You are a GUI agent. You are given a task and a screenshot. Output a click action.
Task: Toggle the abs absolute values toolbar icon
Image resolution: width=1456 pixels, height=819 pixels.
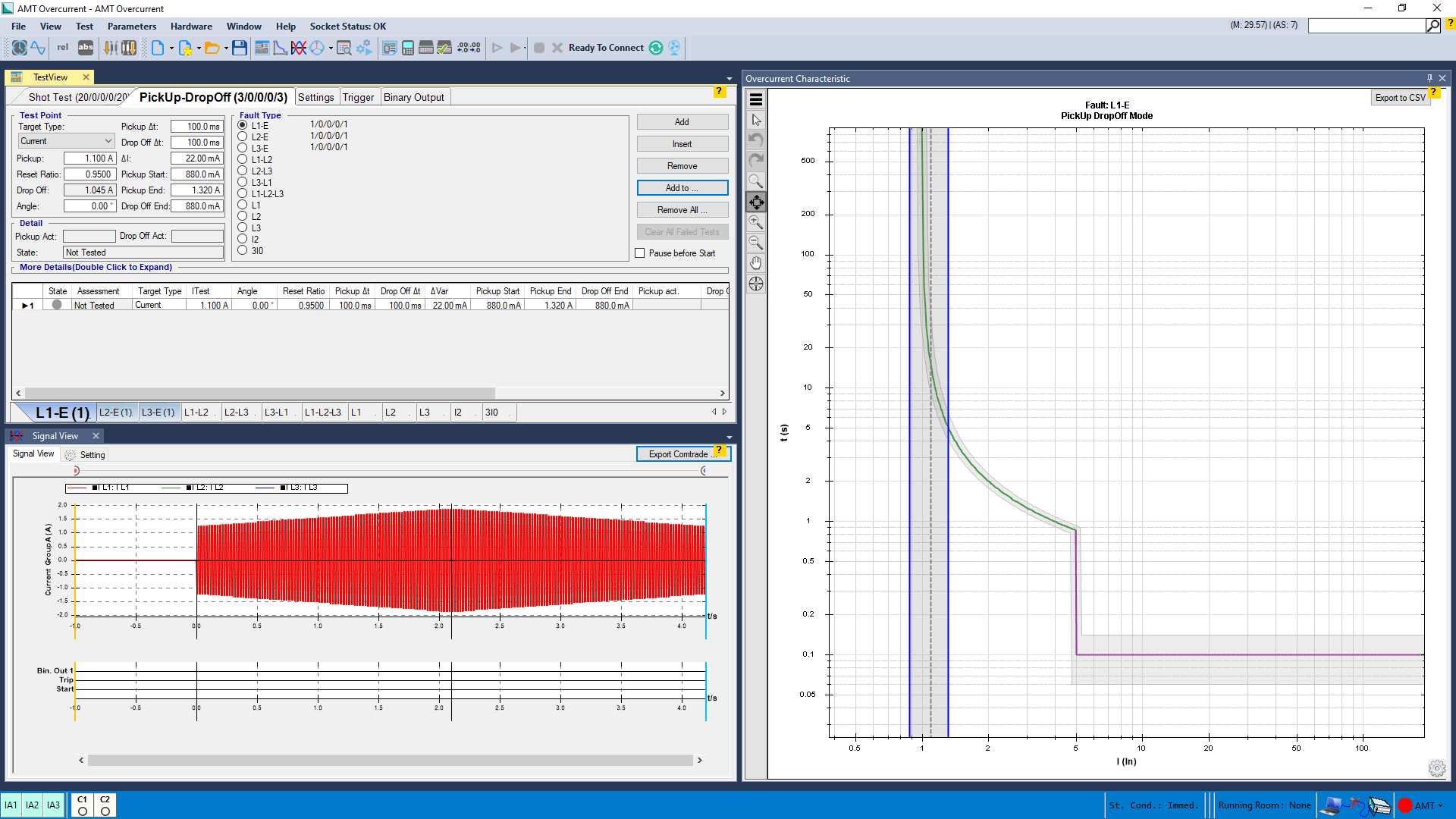pyautogui.click(x=86, y=48)
